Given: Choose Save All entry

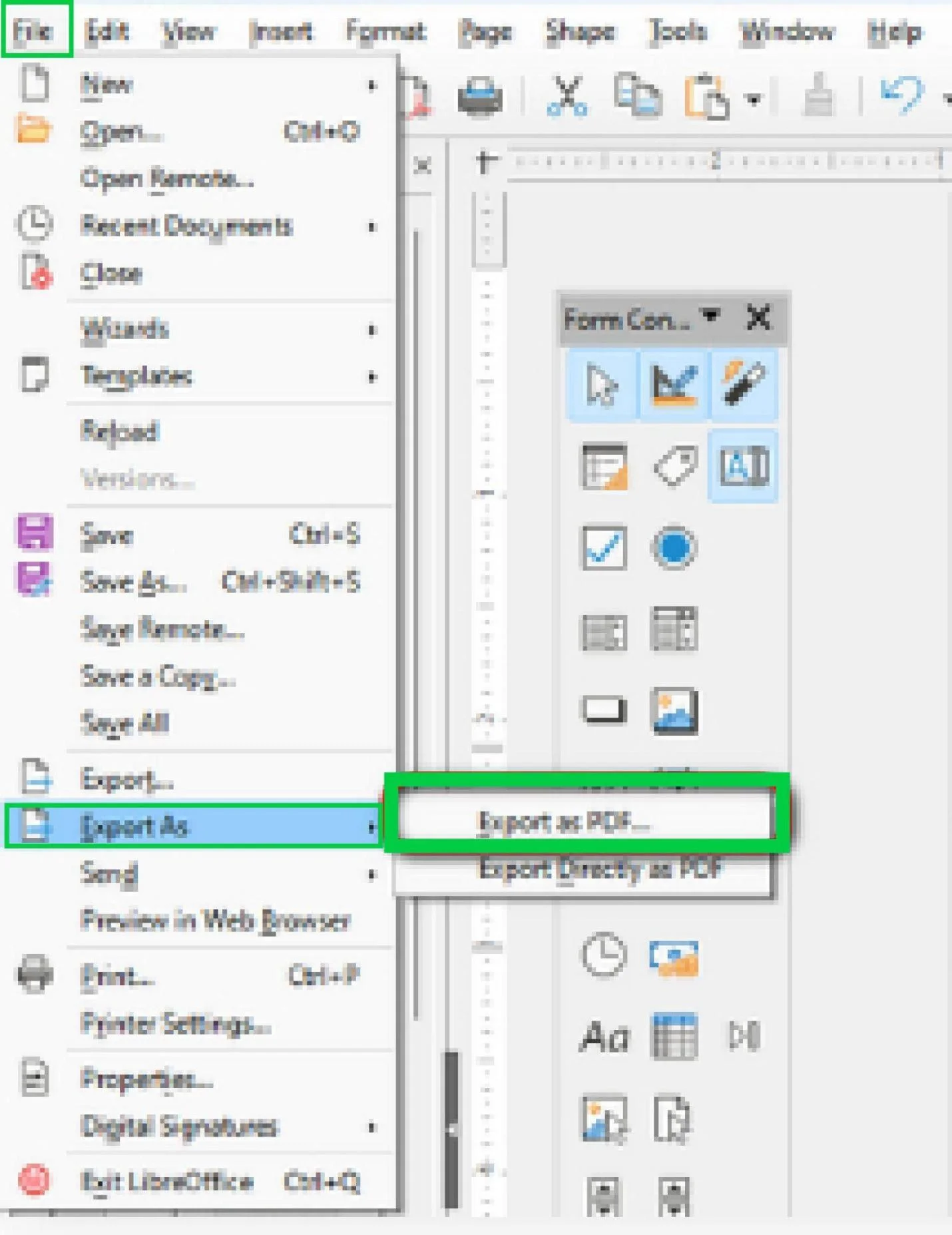Looking at the screenshot, I should [x=200, y=724].
